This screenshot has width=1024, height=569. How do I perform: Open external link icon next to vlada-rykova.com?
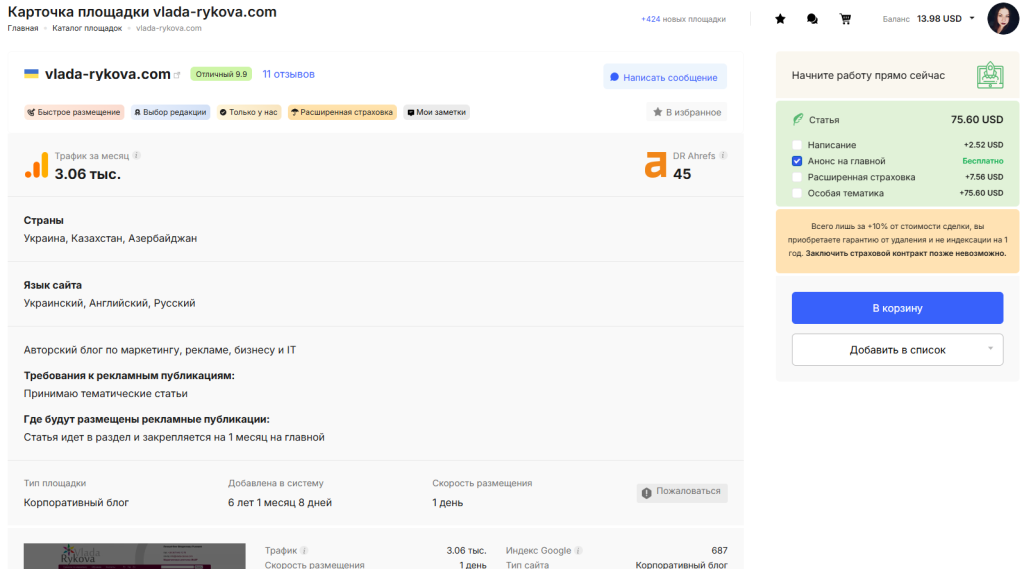[178, 75]
